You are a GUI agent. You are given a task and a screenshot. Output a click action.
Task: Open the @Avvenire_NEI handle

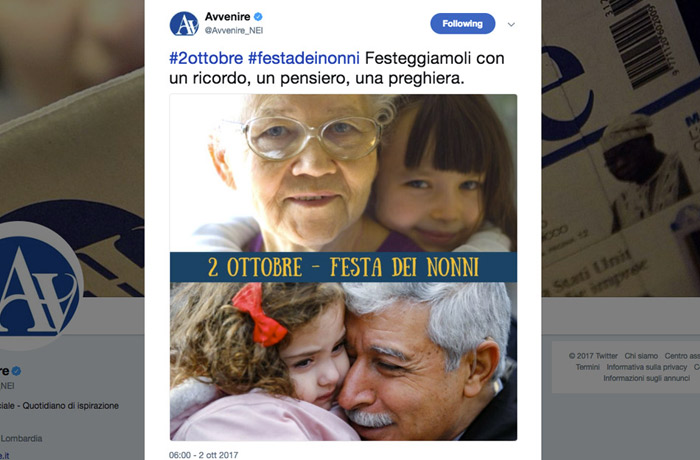point(234,30)
